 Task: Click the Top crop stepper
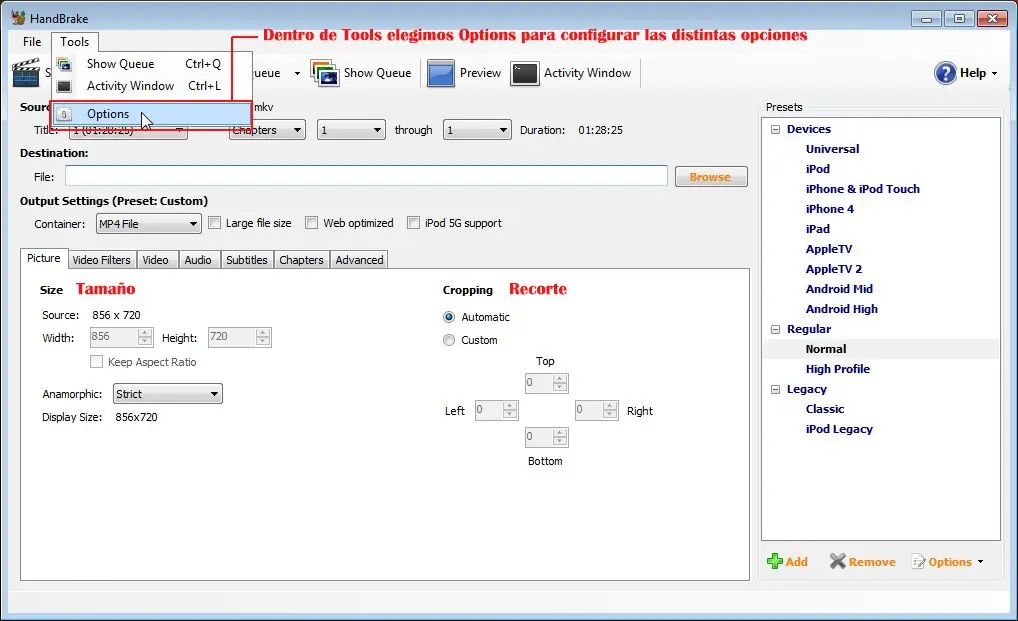pyautogui.click(x=546, y=383)
